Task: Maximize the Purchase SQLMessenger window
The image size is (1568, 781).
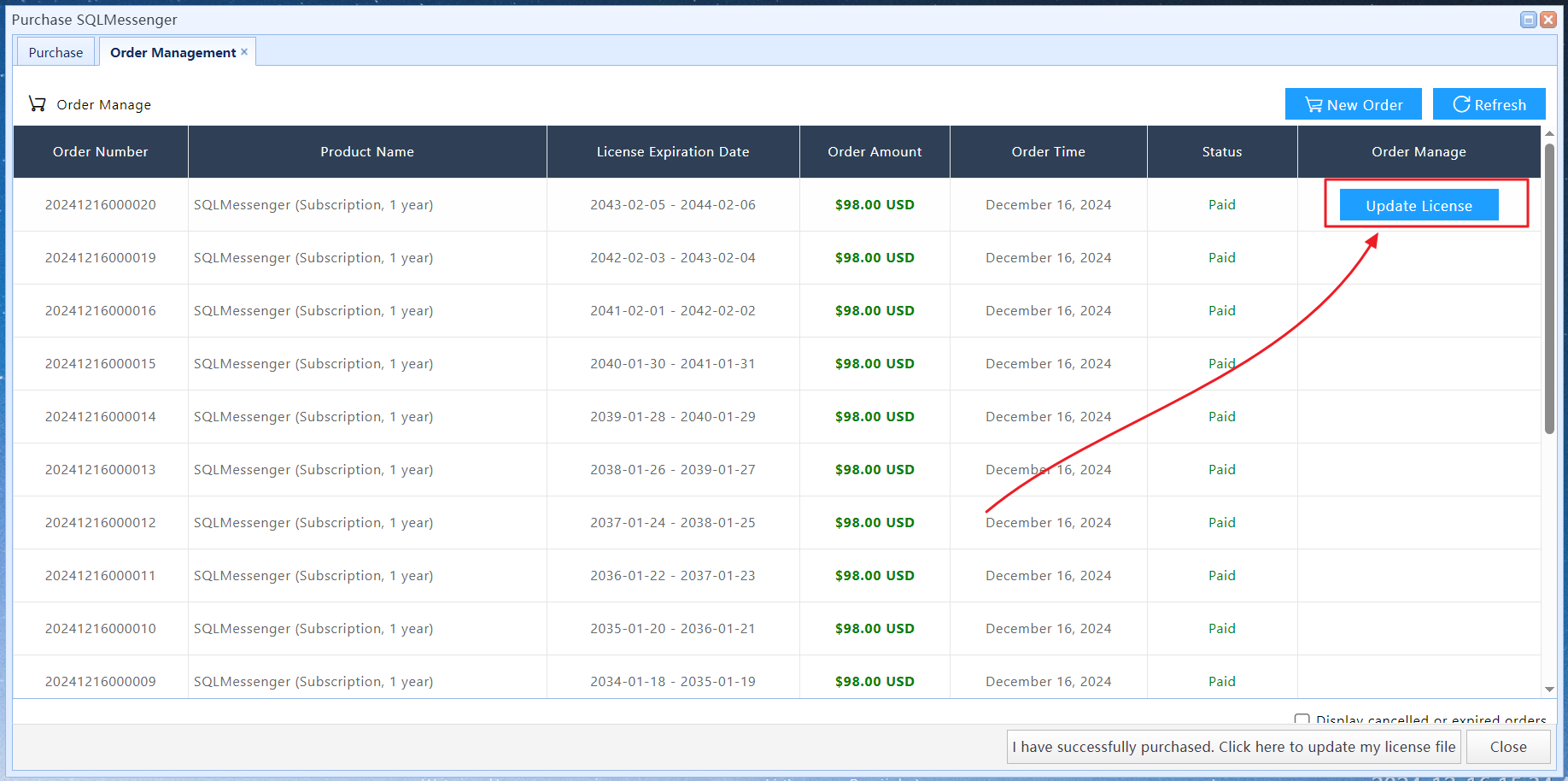Action: [1529, 20]
